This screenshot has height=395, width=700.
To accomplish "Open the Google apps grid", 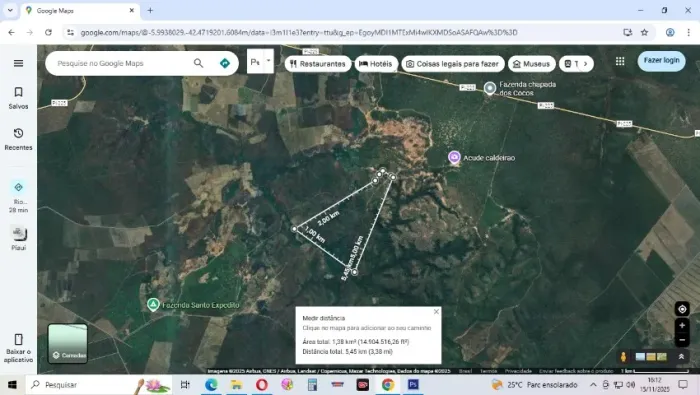I will click(x=620, y=62).
